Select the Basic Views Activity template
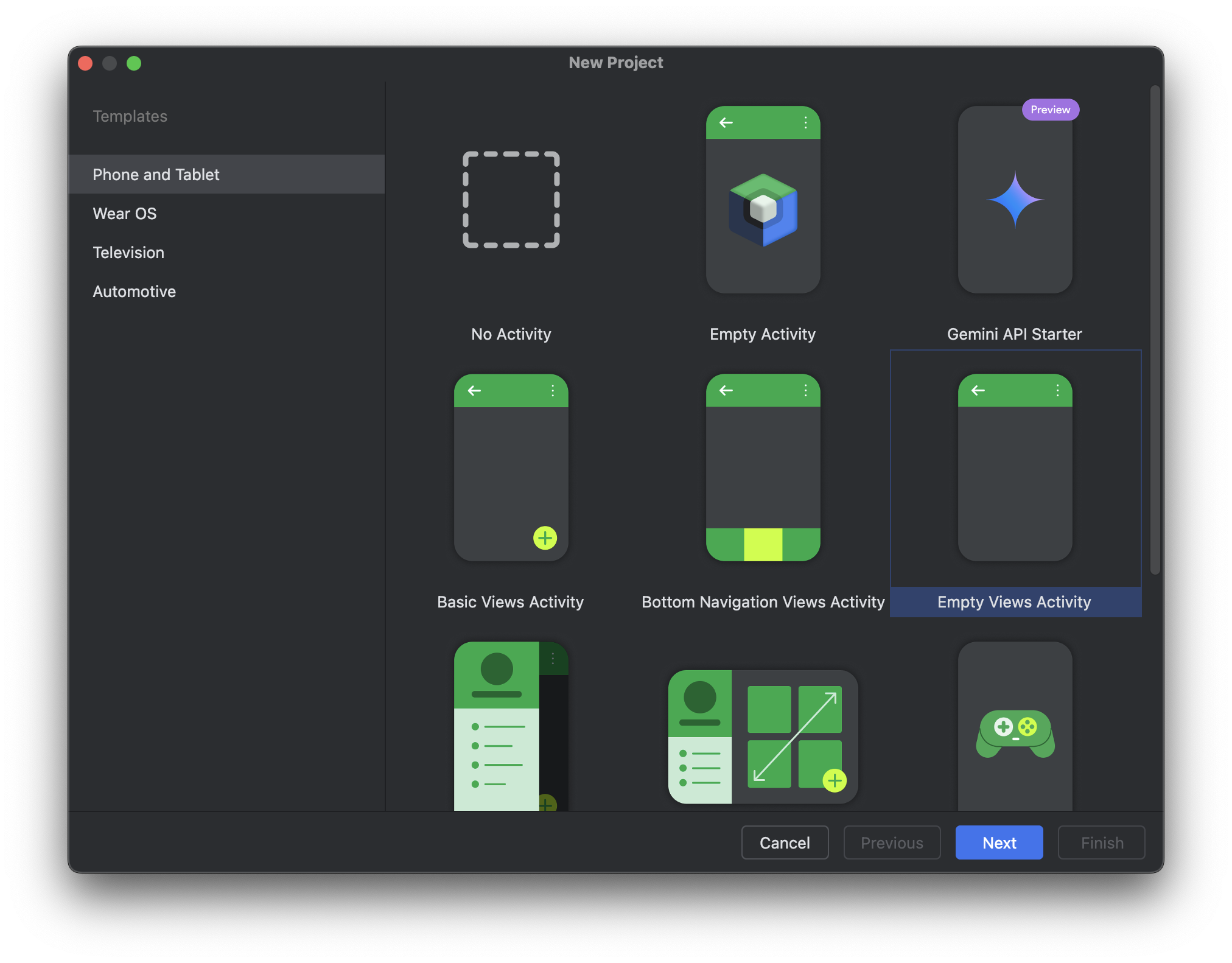The width and height of the screenshot is (1232, 963). coord(511,467)
